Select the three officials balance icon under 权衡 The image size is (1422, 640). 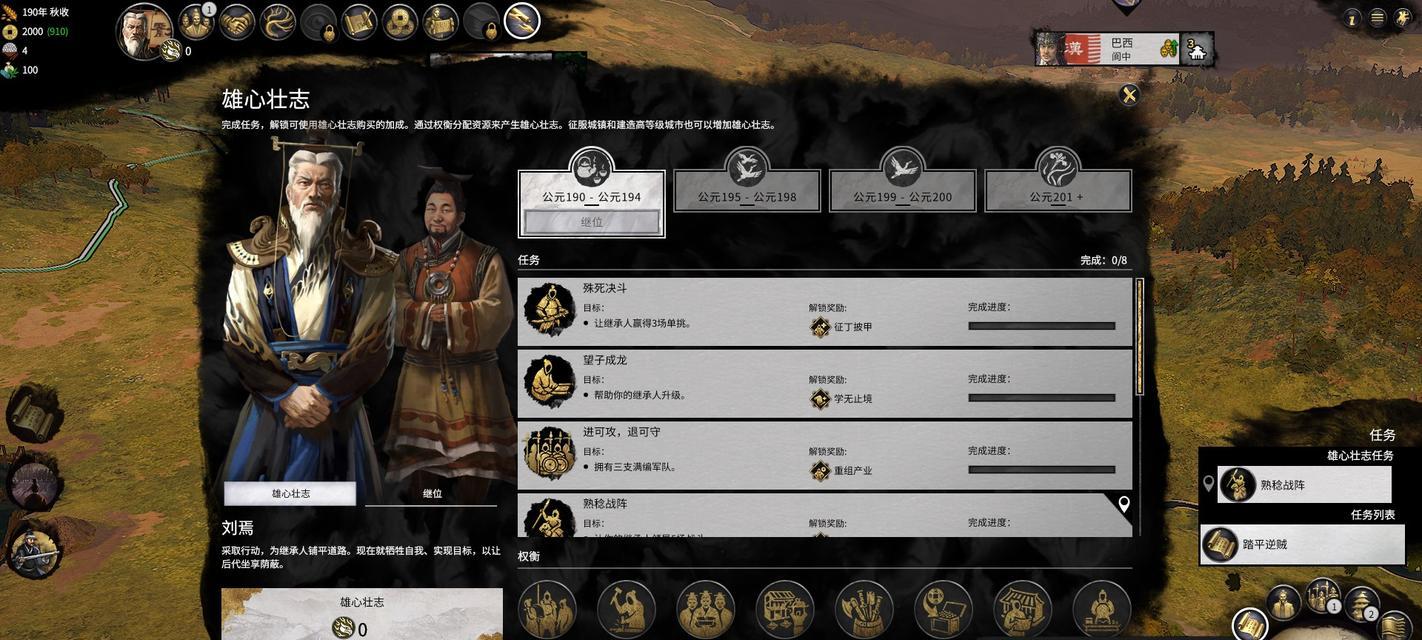click(x=705, y=609)
